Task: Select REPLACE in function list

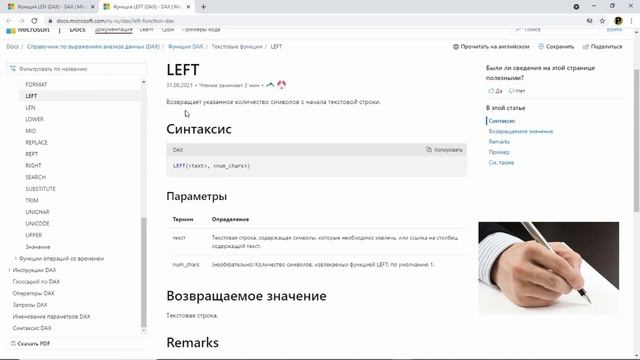Action: pyautogui.click(x=36, y=142)
